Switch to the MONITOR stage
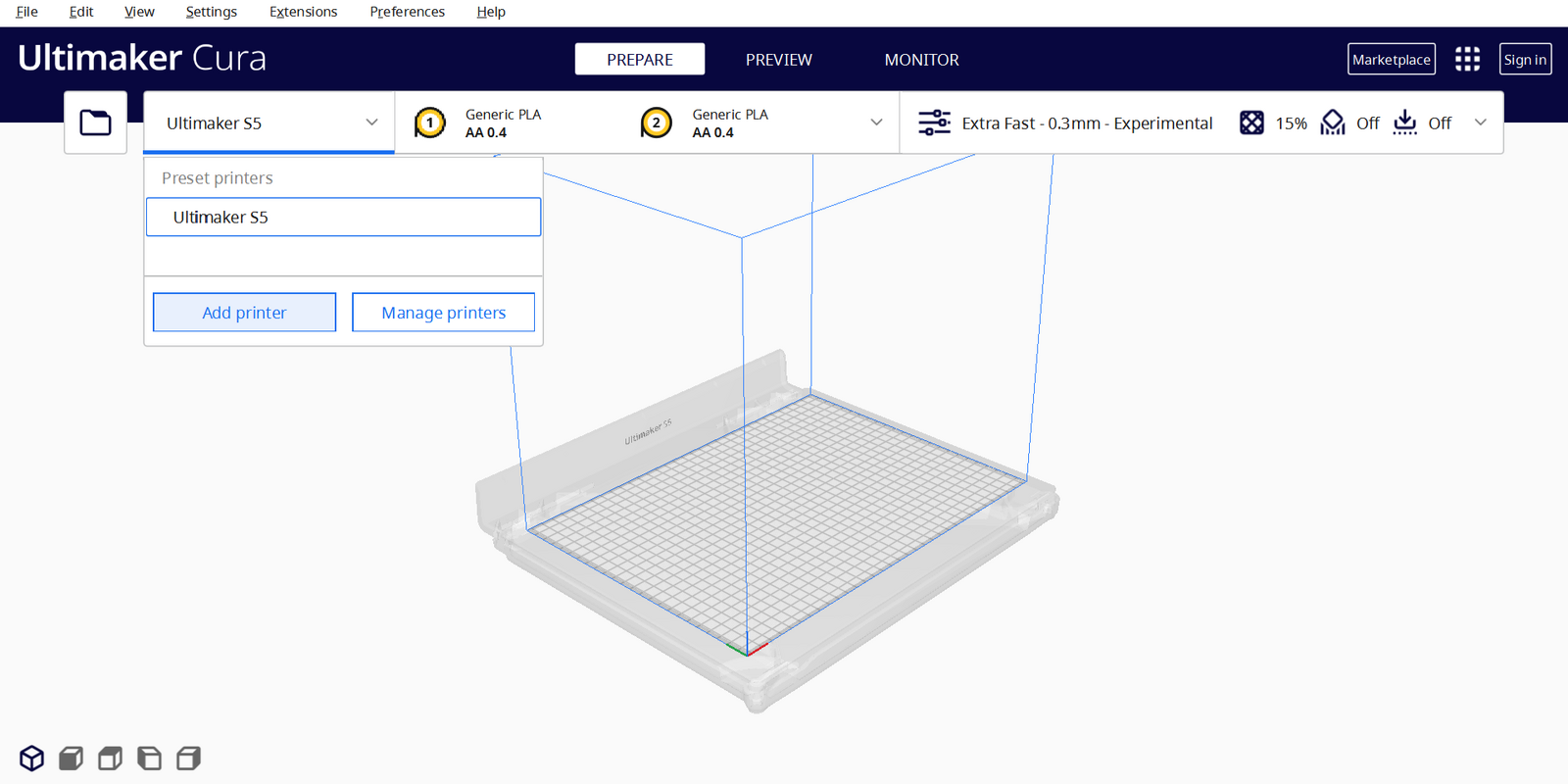This screenshot has width=1568, height=784. tap(922, 59)
